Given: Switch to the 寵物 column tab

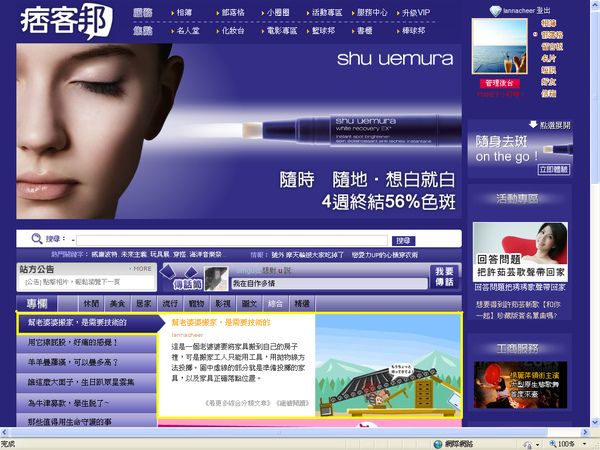Looking at the screenshot, I should (197, 304).
